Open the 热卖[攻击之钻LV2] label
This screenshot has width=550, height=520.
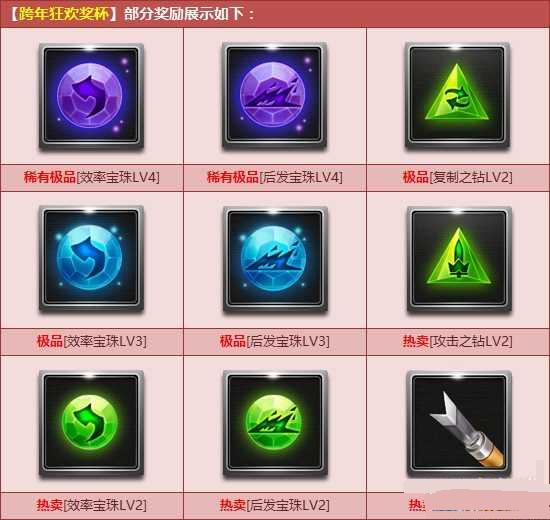(457, 341)
